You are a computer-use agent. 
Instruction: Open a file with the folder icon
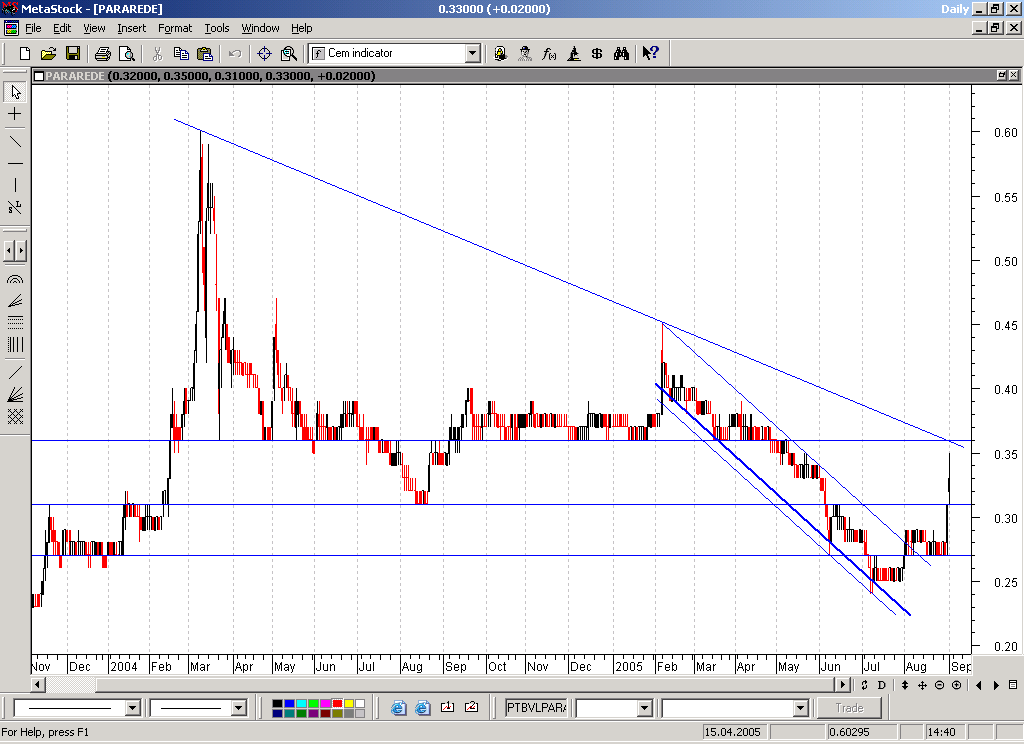(48, 54)
